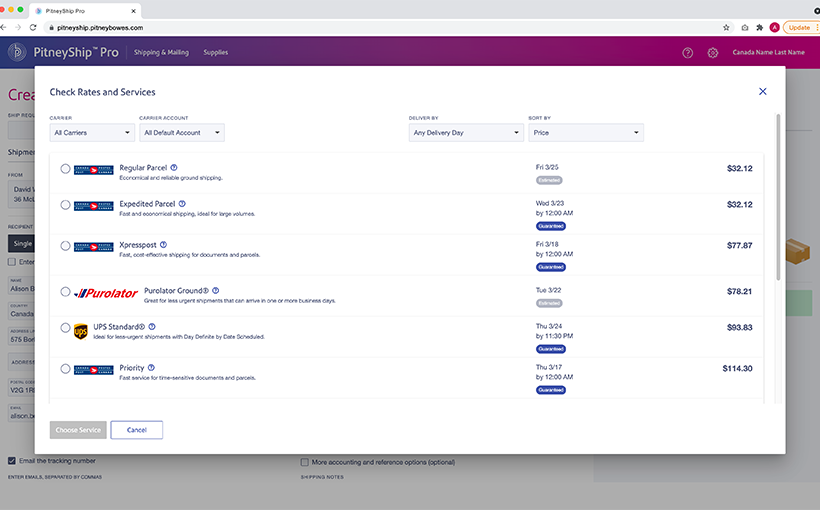Click the Priority service name
Image resolution: width=820 pixels, height=510 pixels.
[132, 367]
